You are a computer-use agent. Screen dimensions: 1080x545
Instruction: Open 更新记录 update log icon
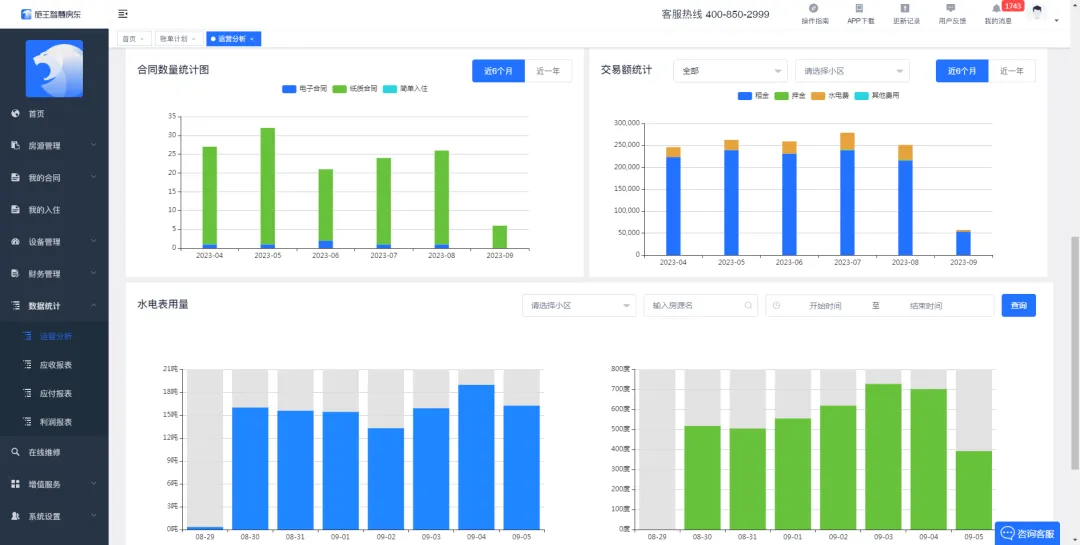point(906,9)
